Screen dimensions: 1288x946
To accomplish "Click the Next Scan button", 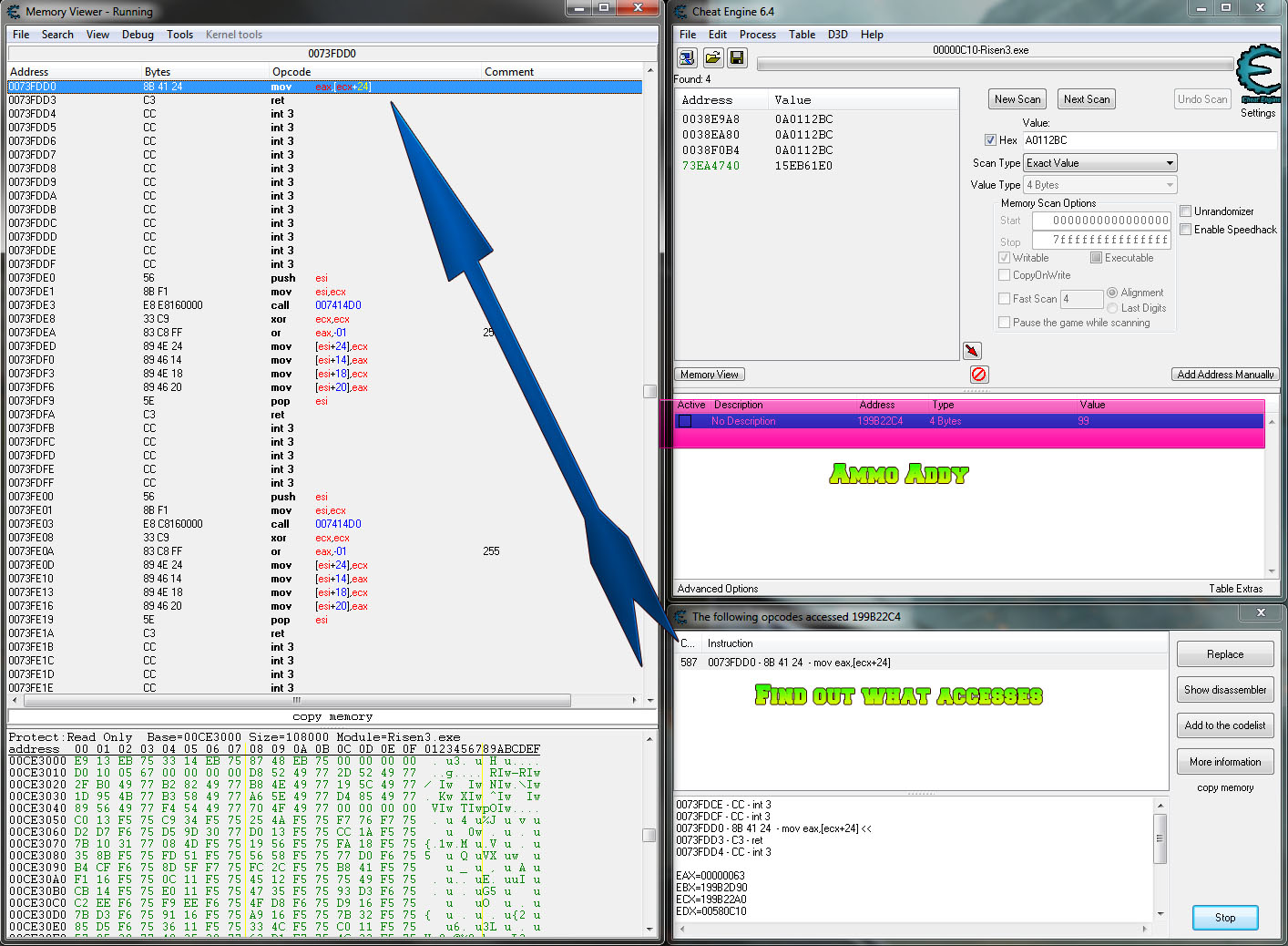I will click(x=1086, y=99).
